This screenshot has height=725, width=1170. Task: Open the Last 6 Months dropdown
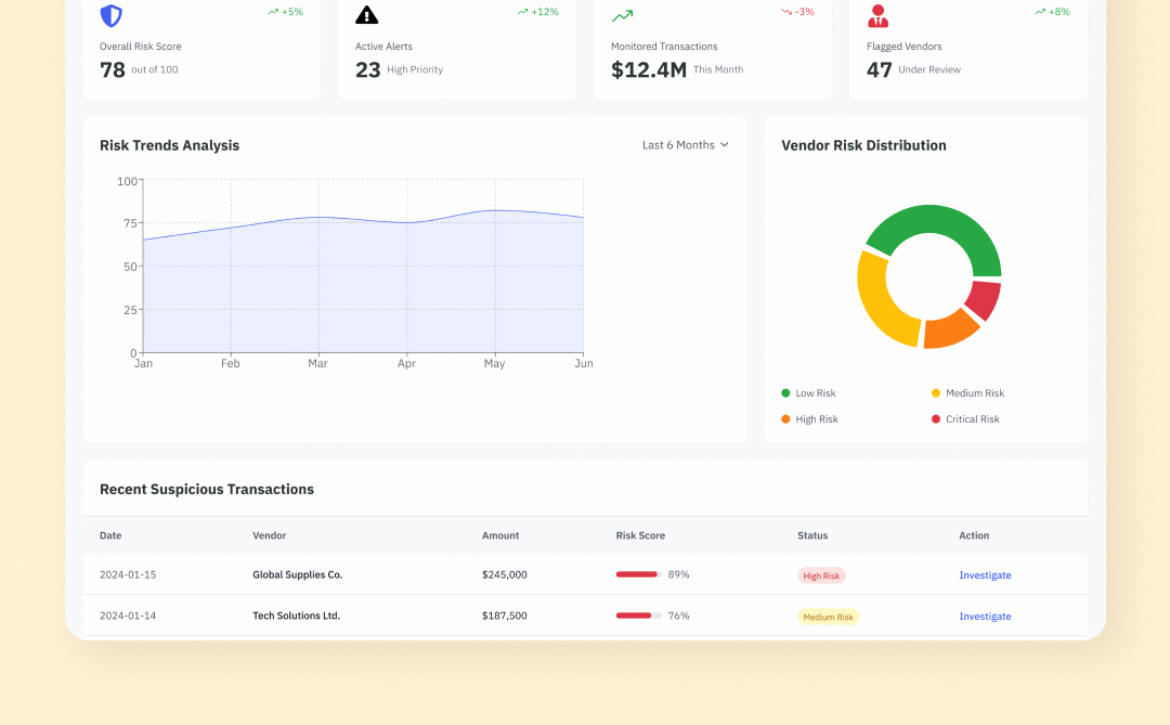pyautogui.click(x=685, y=145)
